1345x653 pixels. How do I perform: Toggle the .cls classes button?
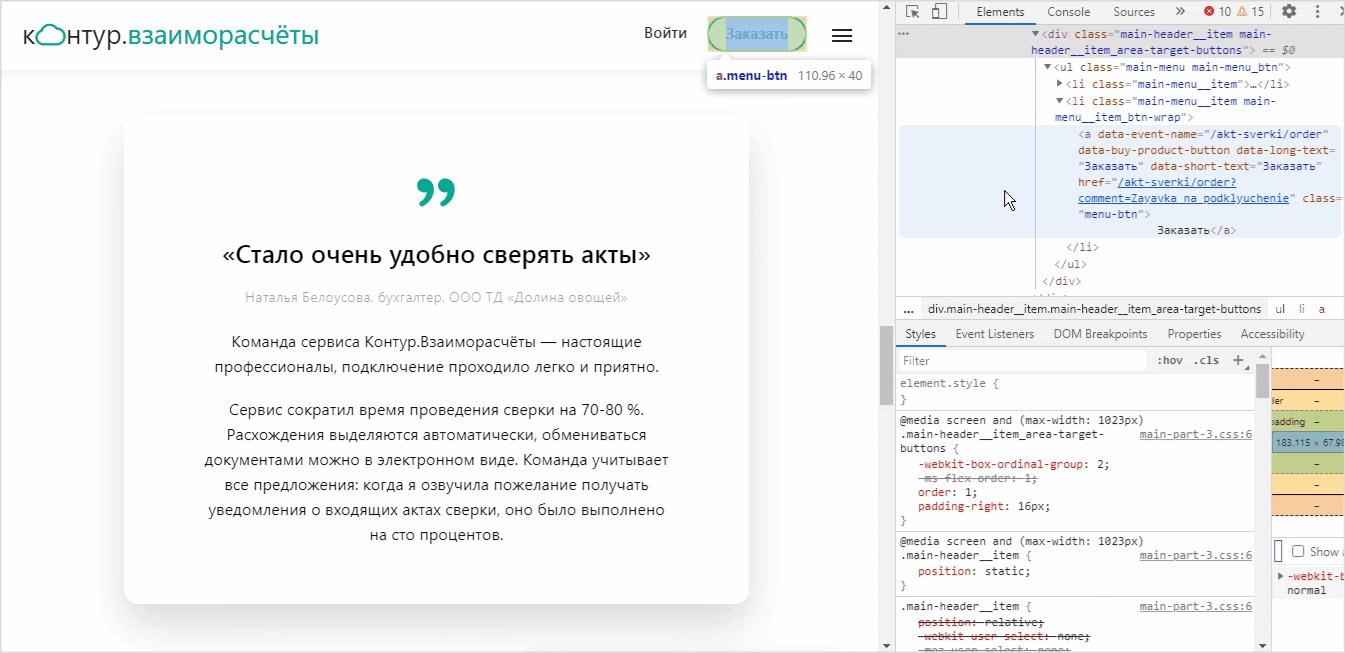point(1207,360)
